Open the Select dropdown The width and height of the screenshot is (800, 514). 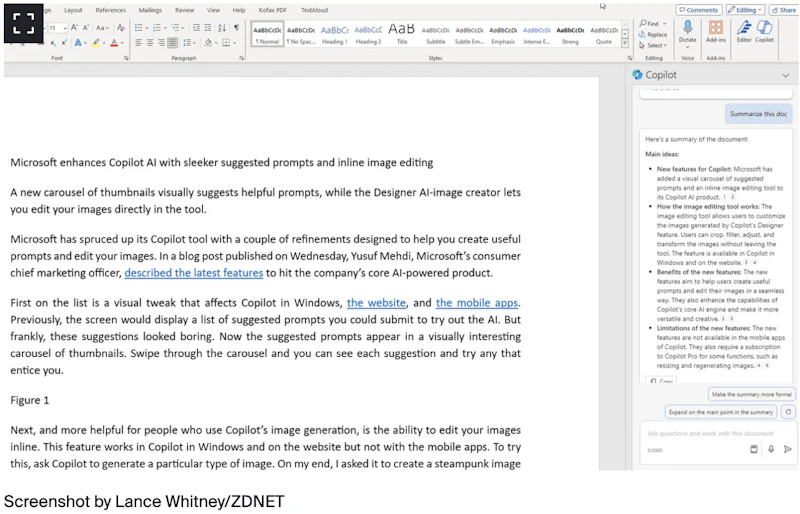(653, 45)
